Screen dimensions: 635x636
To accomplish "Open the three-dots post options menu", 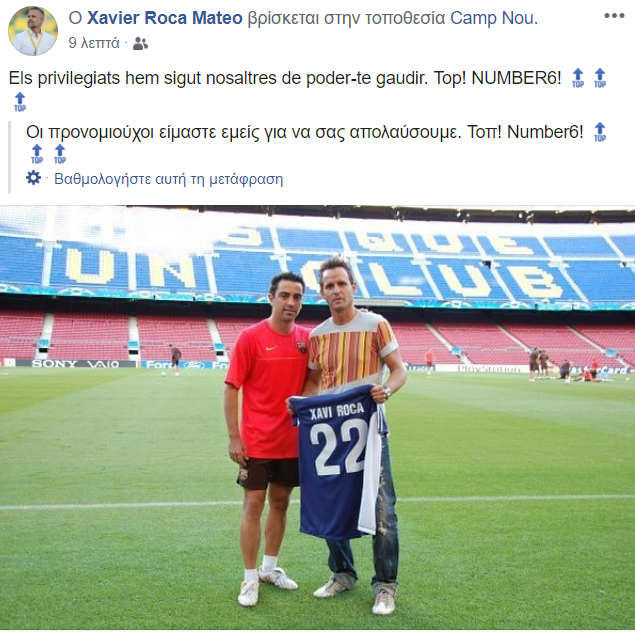I will (x=614, y=16).
